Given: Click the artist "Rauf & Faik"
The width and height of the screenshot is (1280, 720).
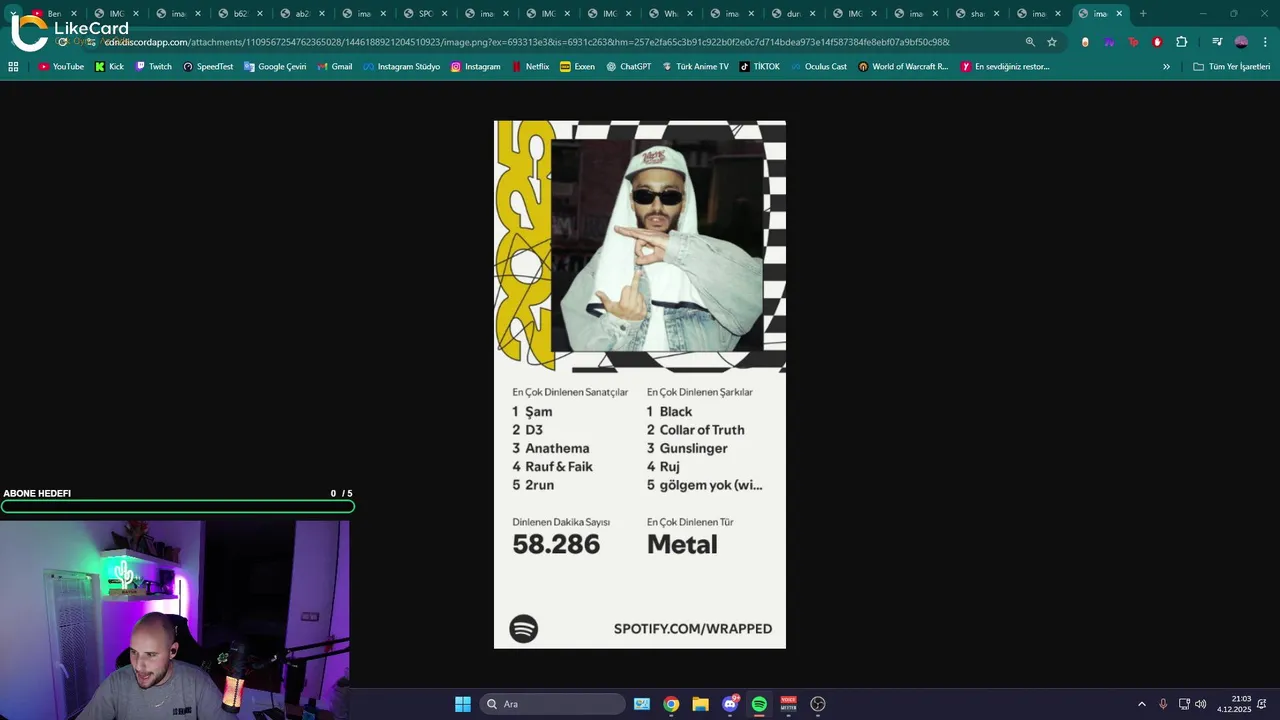Looking at the screenshot, I should pyautogui.click(x=559, y=467).
